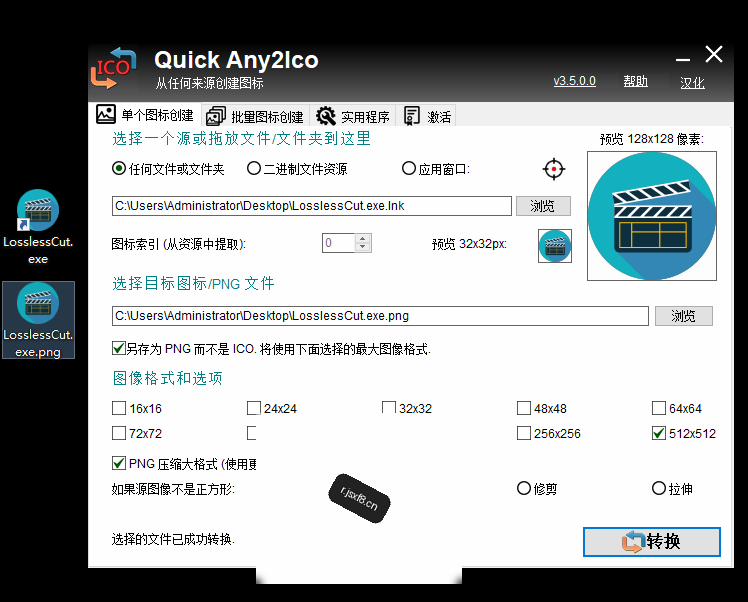
Task: Open the 帮助 link
Action: (635, 82)
